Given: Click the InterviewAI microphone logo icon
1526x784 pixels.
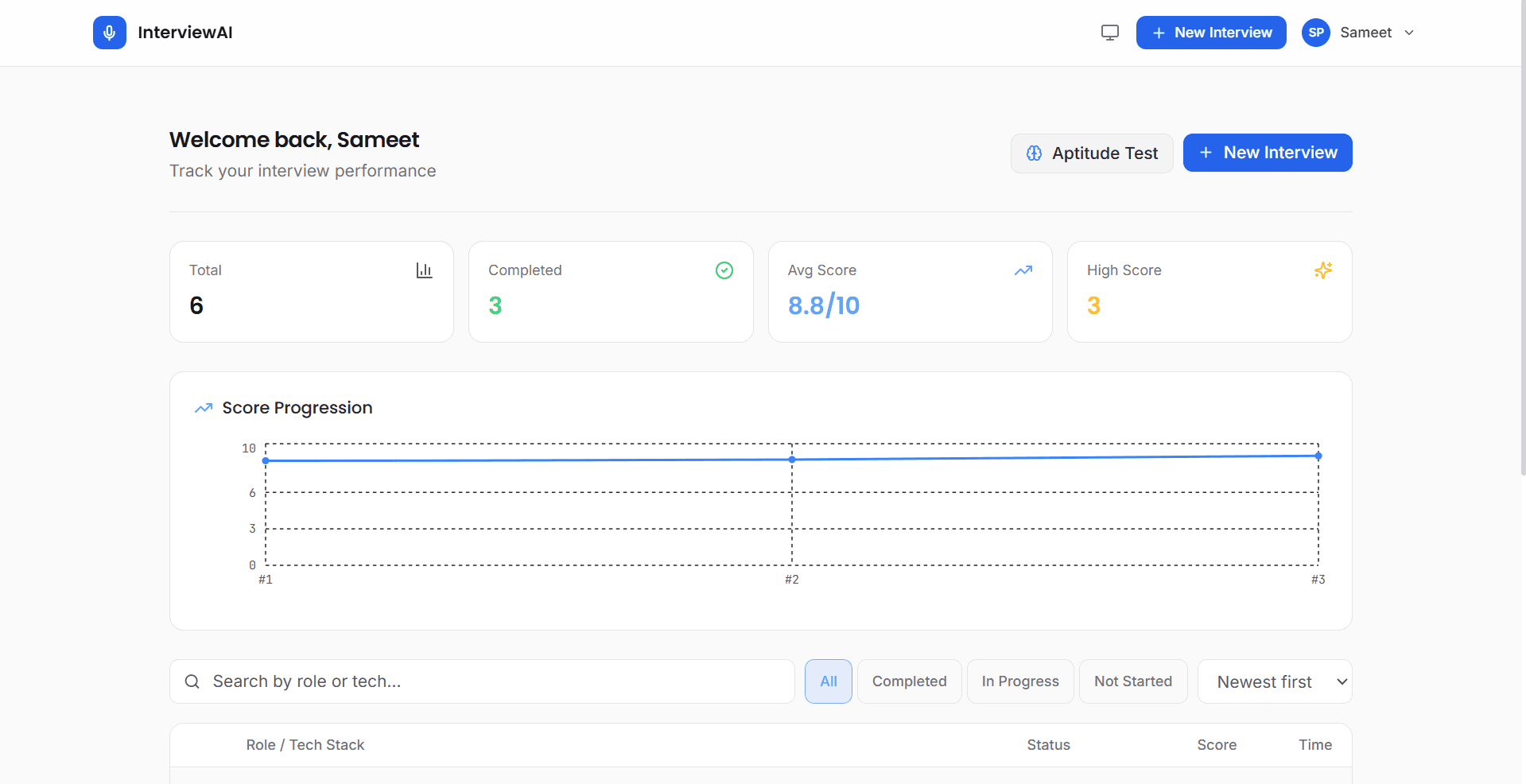Looking at the screenshot, I should [x=110, y=33].
